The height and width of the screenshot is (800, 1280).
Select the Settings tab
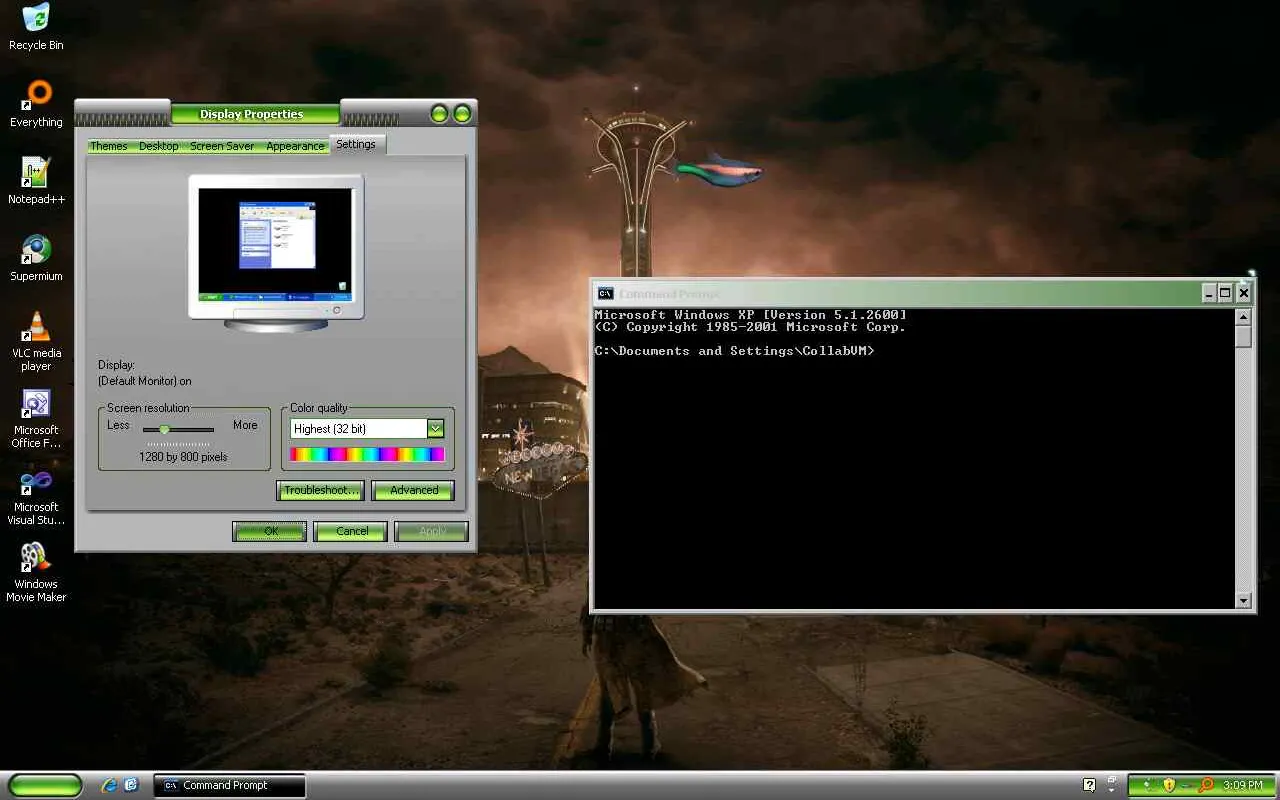pos(356,144)
